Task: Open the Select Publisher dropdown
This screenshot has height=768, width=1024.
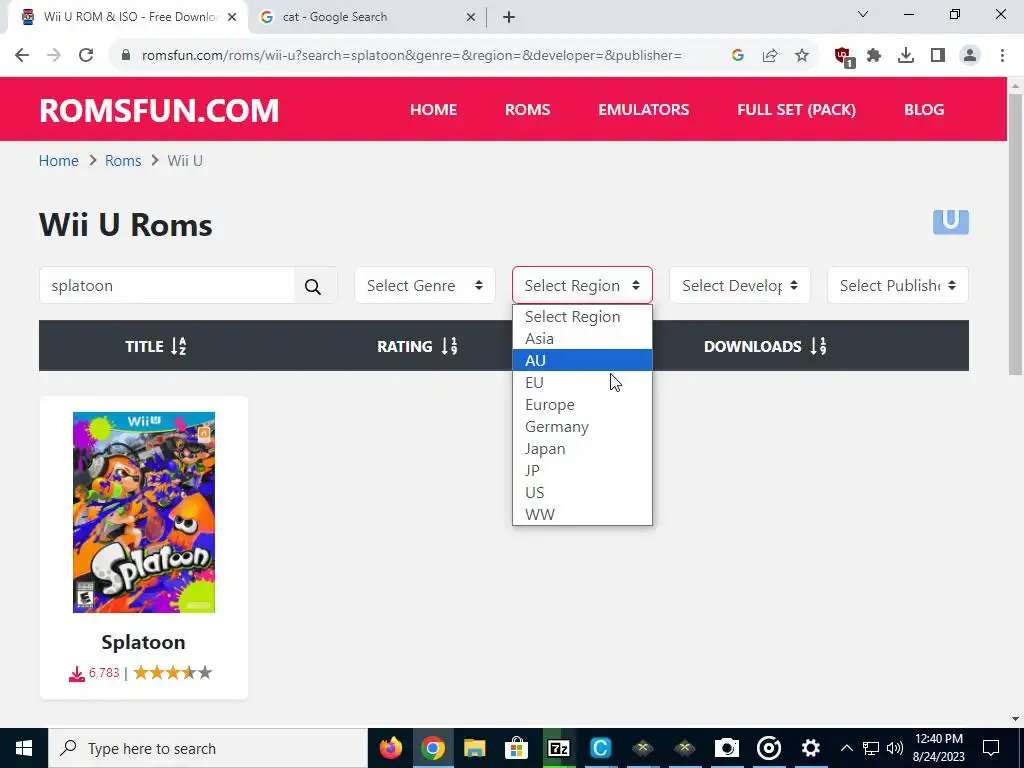Action: (x=898, y=285)
